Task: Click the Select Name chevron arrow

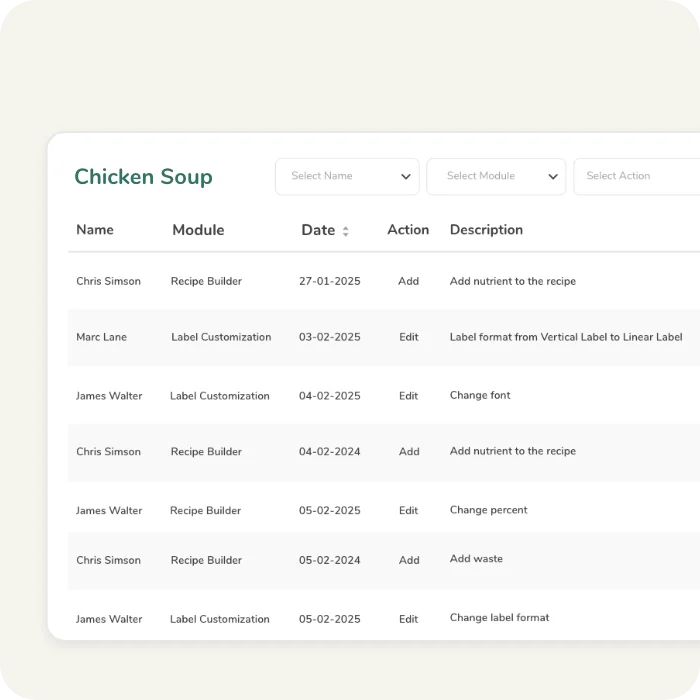Action: 406,177
